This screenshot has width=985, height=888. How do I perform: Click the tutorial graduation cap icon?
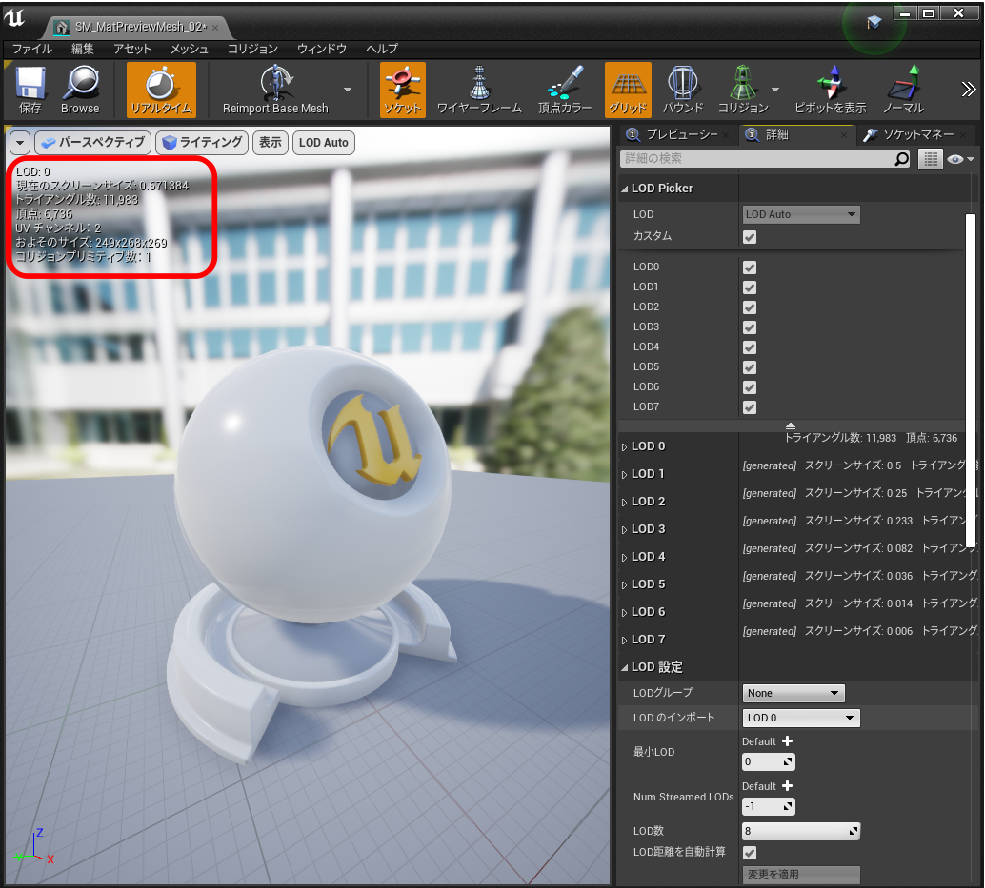click(874, 23)
